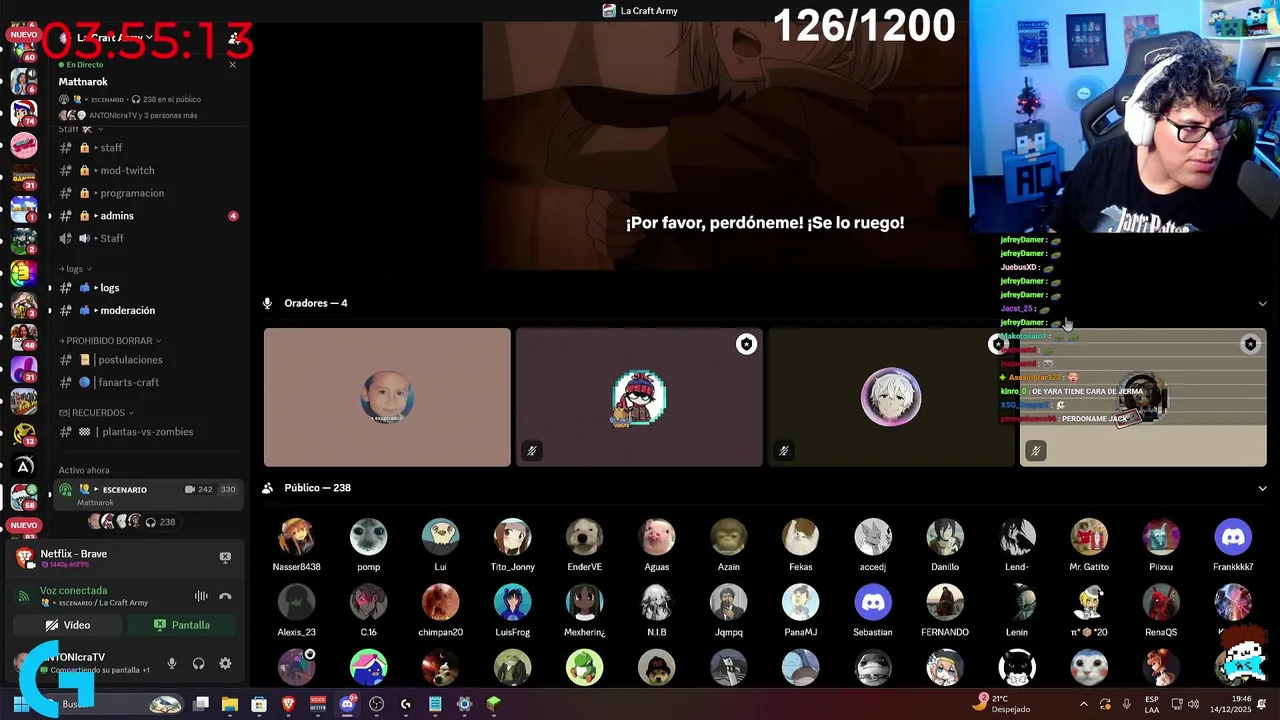Open the moderación channel
This screenshot has height=720, width=1280.
[150, 310]
